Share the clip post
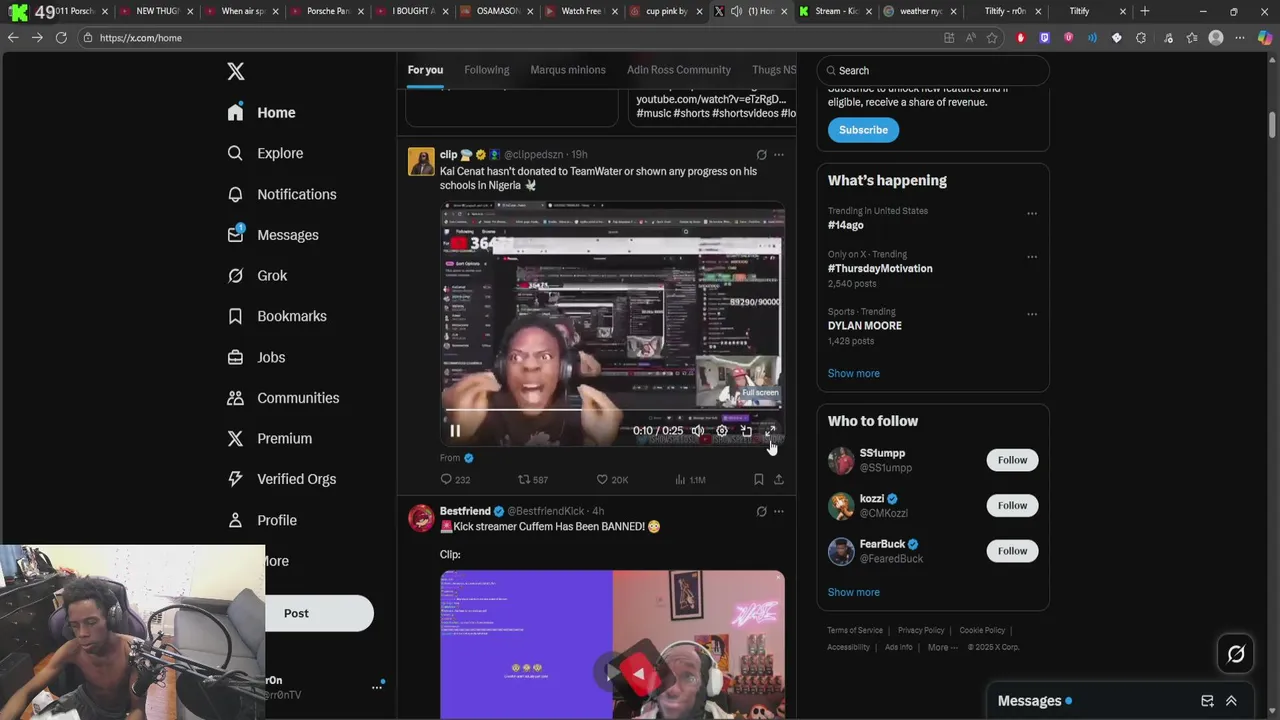1280x720 pixels. [x=779, y=480]
